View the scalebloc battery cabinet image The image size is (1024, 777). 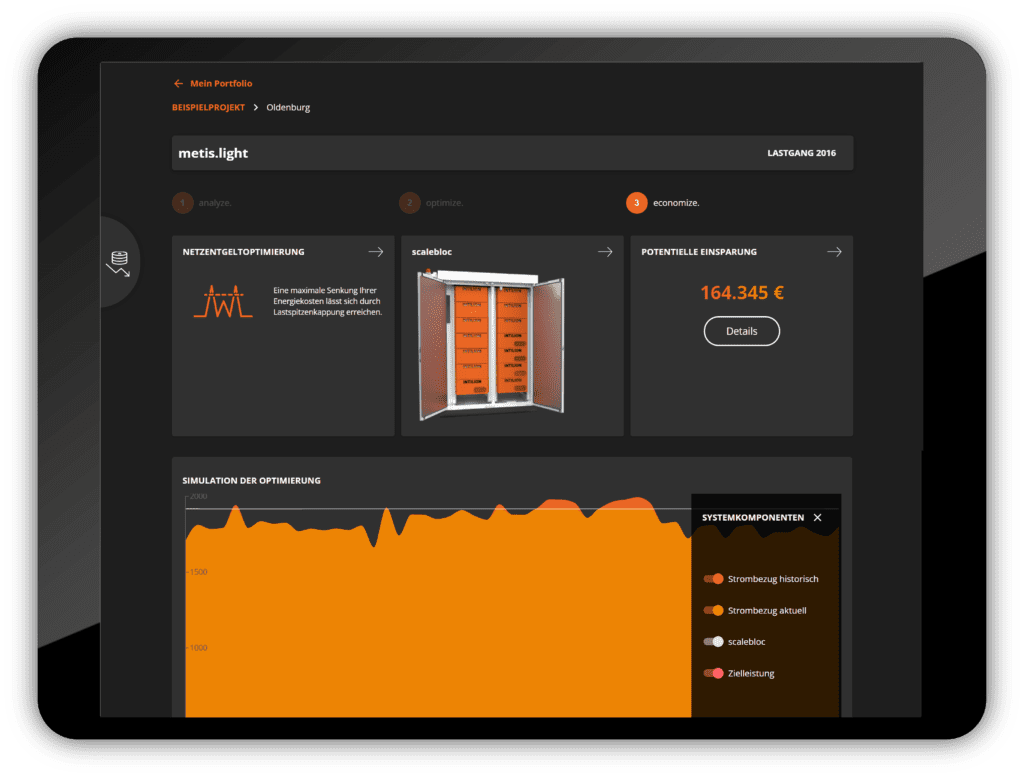coord(491,345)
